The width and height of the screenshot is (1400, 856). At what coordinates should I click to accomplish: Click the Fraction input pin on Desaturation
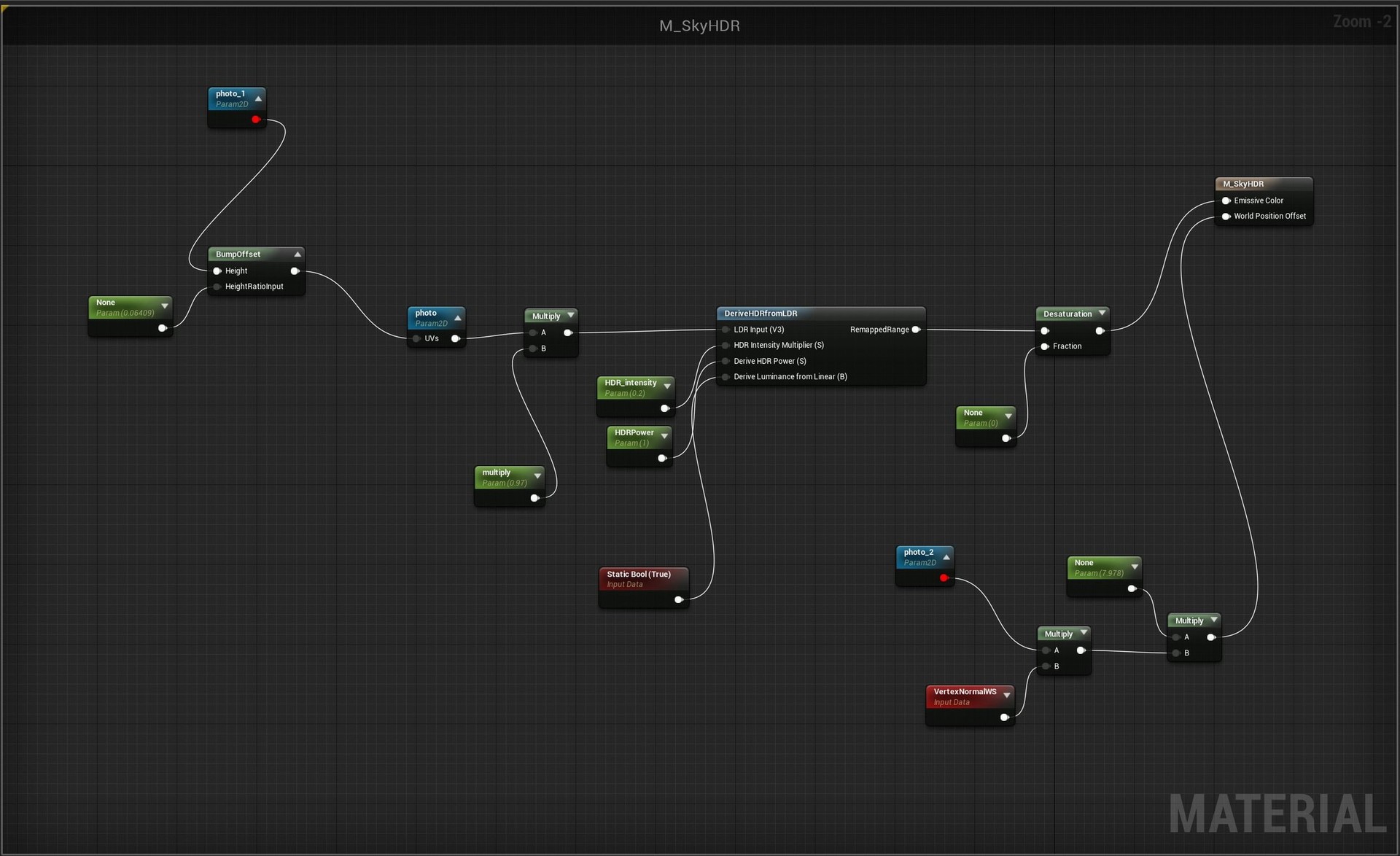pos(1045,346)
